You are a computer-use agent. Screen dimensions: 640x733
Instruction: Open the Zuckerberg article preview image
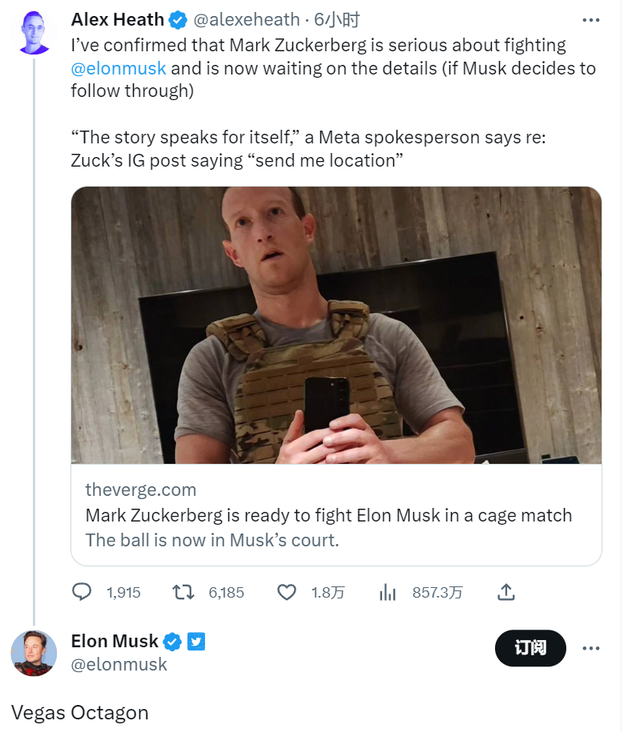click(336, 325)
